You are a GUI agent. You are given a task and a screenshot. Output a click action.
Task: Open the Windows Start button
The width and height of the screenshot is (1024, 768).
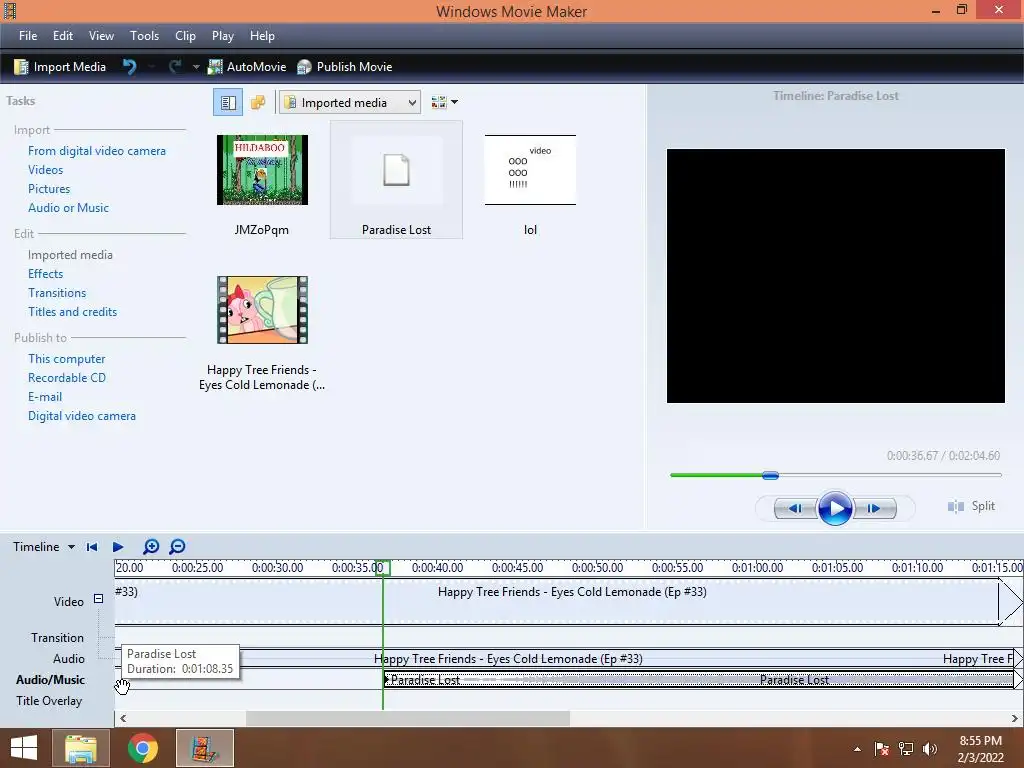[24, 748]
